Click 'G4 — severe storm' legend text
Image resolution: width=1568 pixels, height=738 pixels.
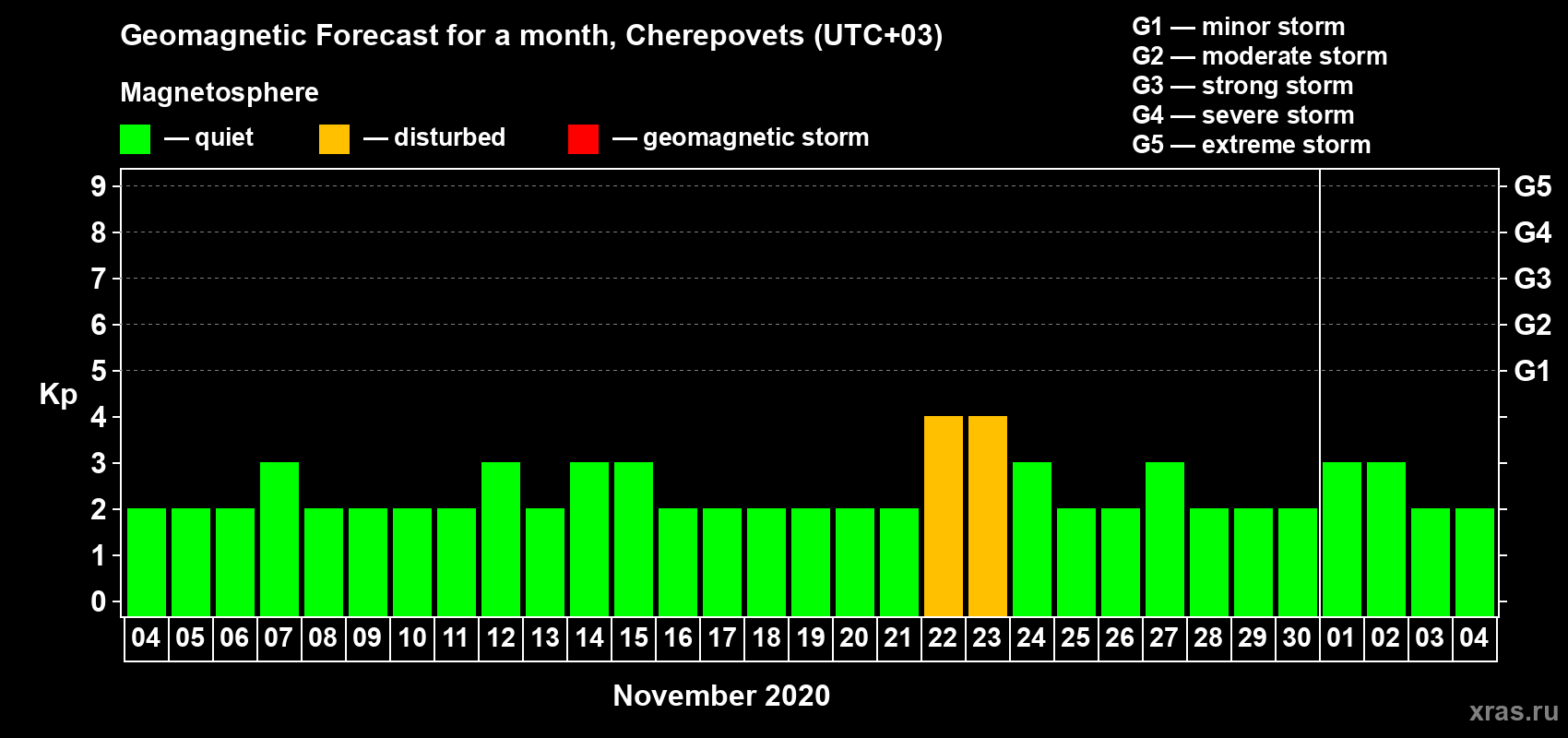pos(1243,115)
